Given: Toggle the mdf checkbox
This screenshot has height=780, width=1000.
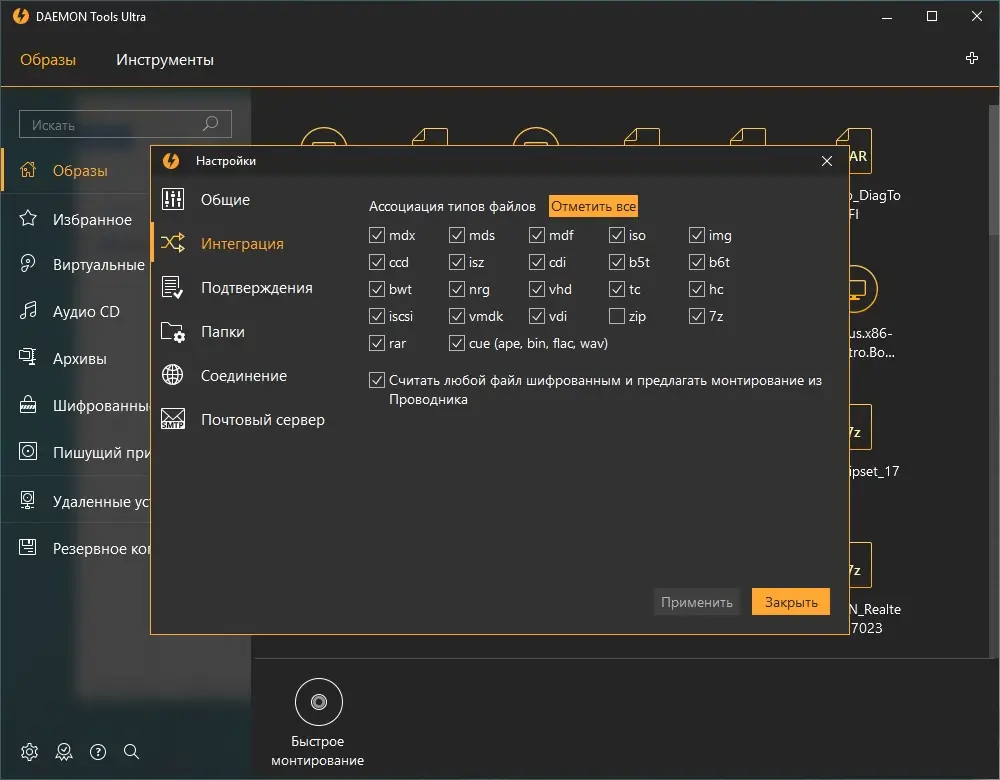Looking at the screenshot, I should [537, 235].
